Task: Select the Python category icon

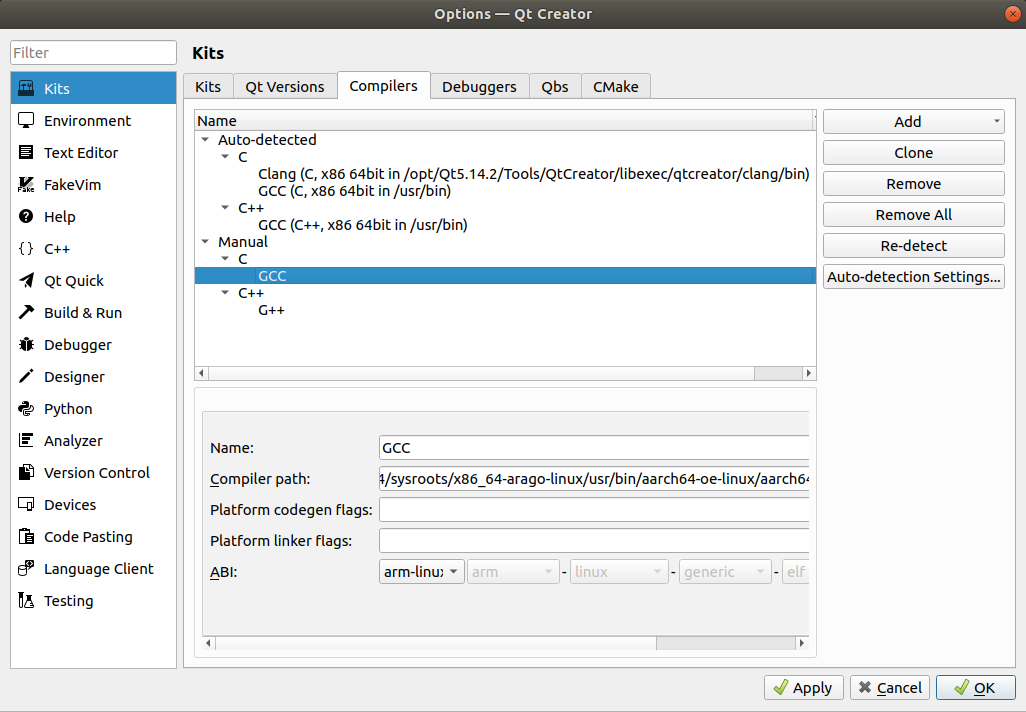Action: (27, 409)
